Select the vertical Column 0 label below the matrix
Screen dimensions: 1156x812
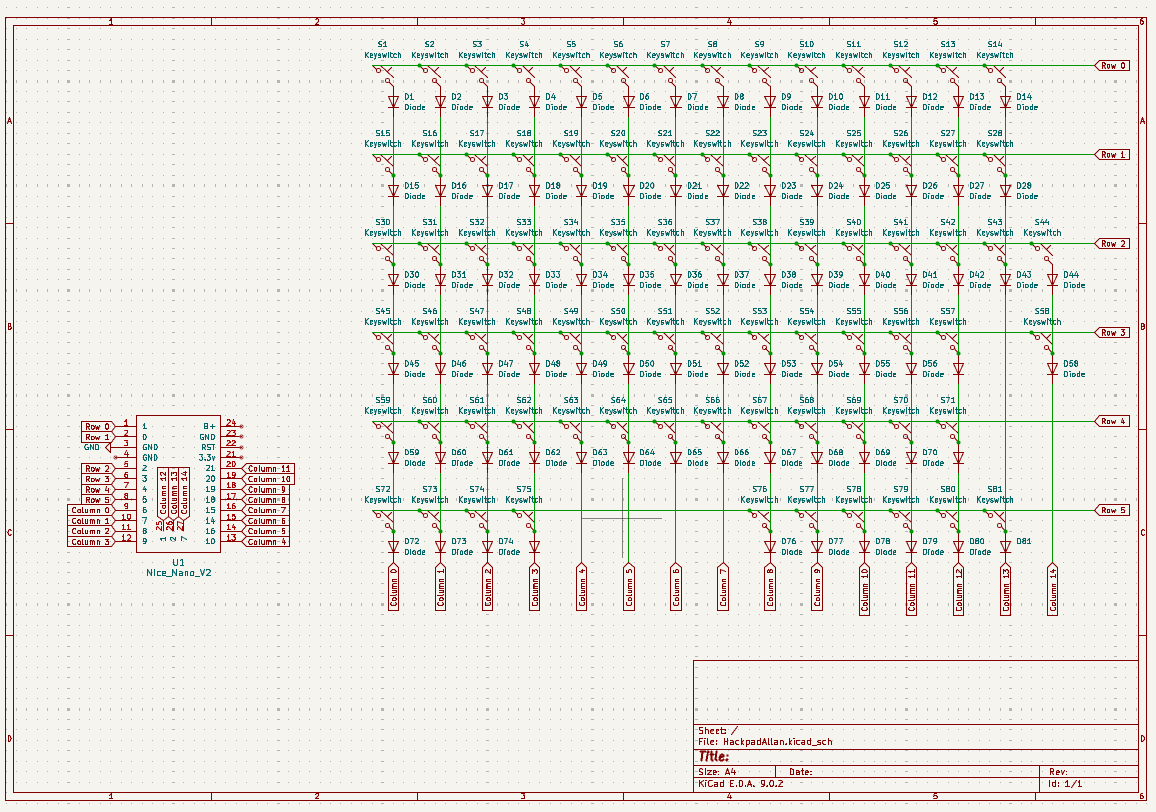[x=394, y=587]
